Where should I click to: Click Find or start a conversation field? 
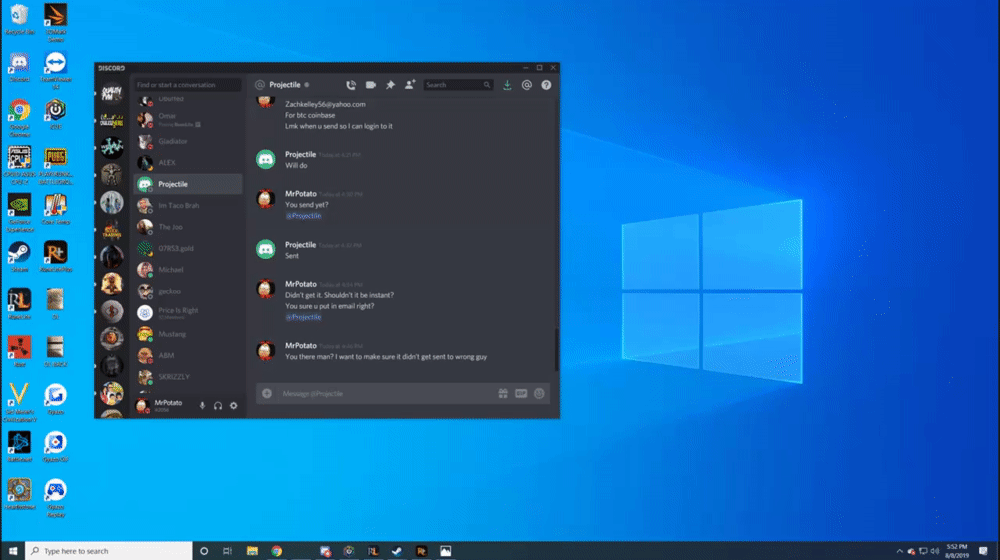point(187,85)
